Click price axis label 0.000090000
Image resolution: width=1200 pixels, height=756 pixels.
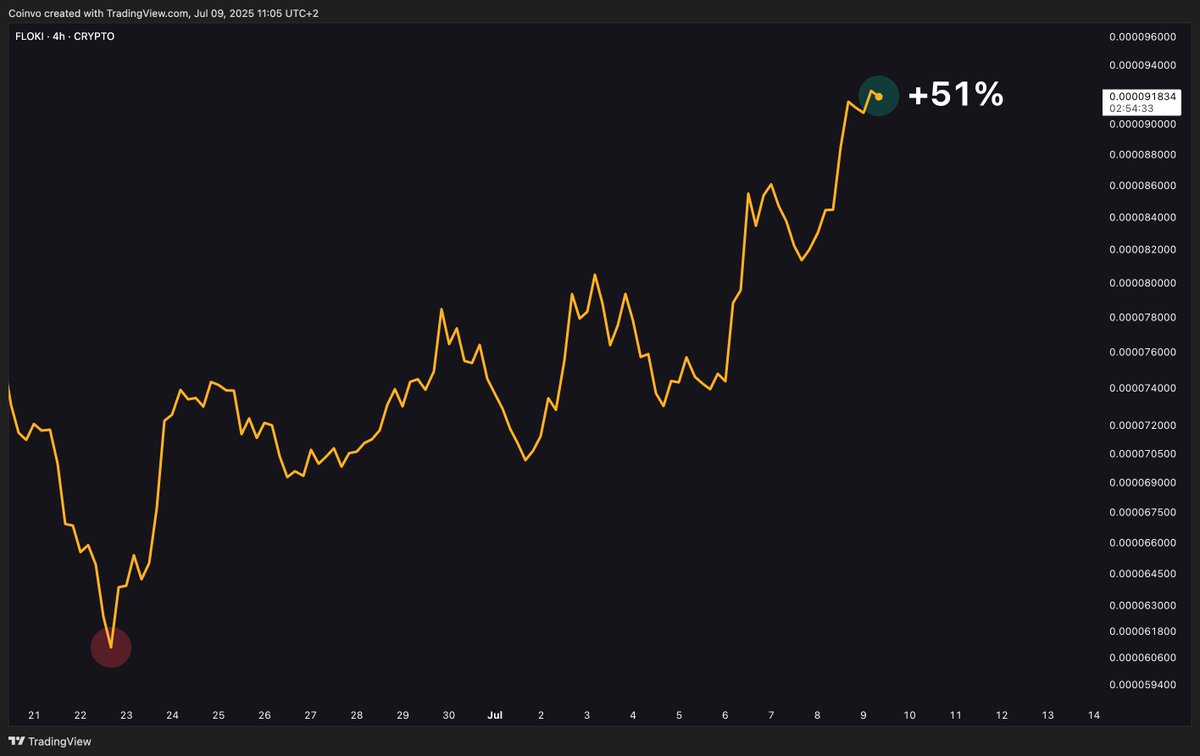(1145, 125)
